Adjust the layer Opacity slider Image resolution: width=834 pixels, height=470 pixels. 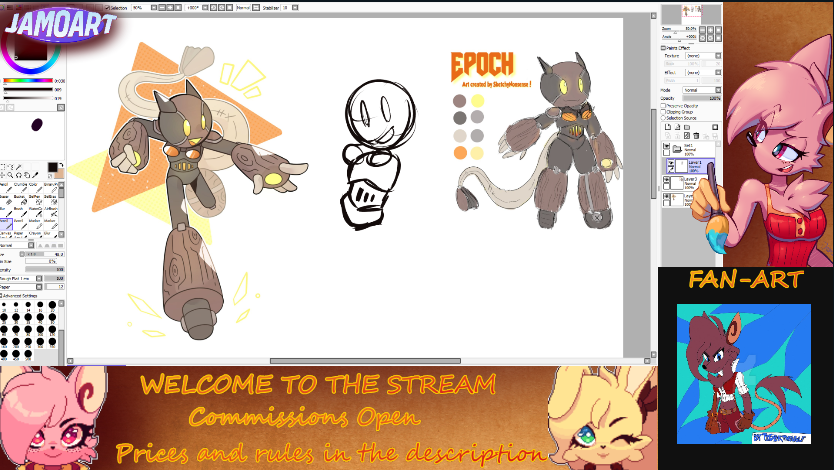tap(702, 98)
